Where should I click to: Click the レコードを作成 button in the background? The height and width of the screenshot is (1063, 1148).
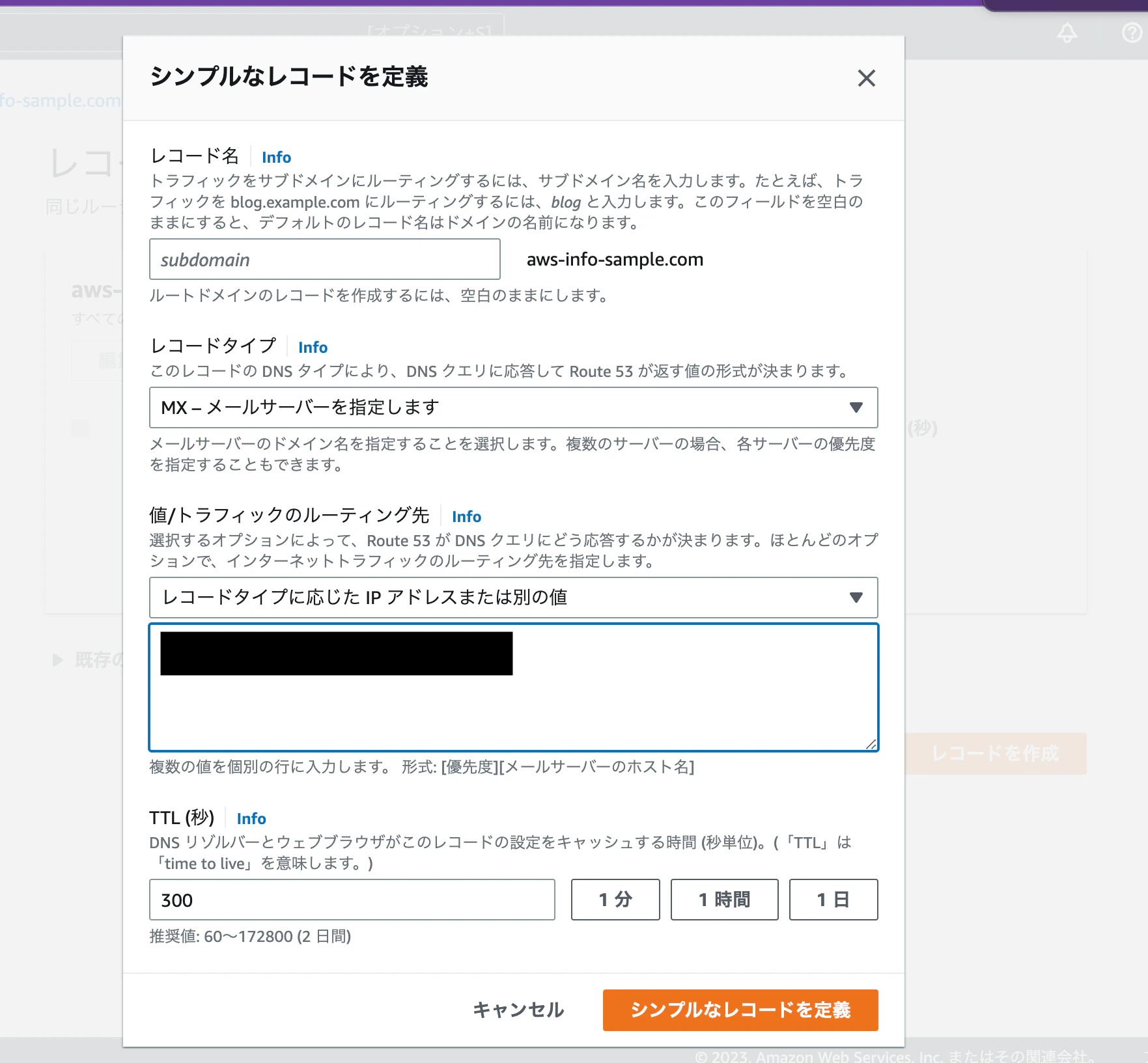point(995,754)
